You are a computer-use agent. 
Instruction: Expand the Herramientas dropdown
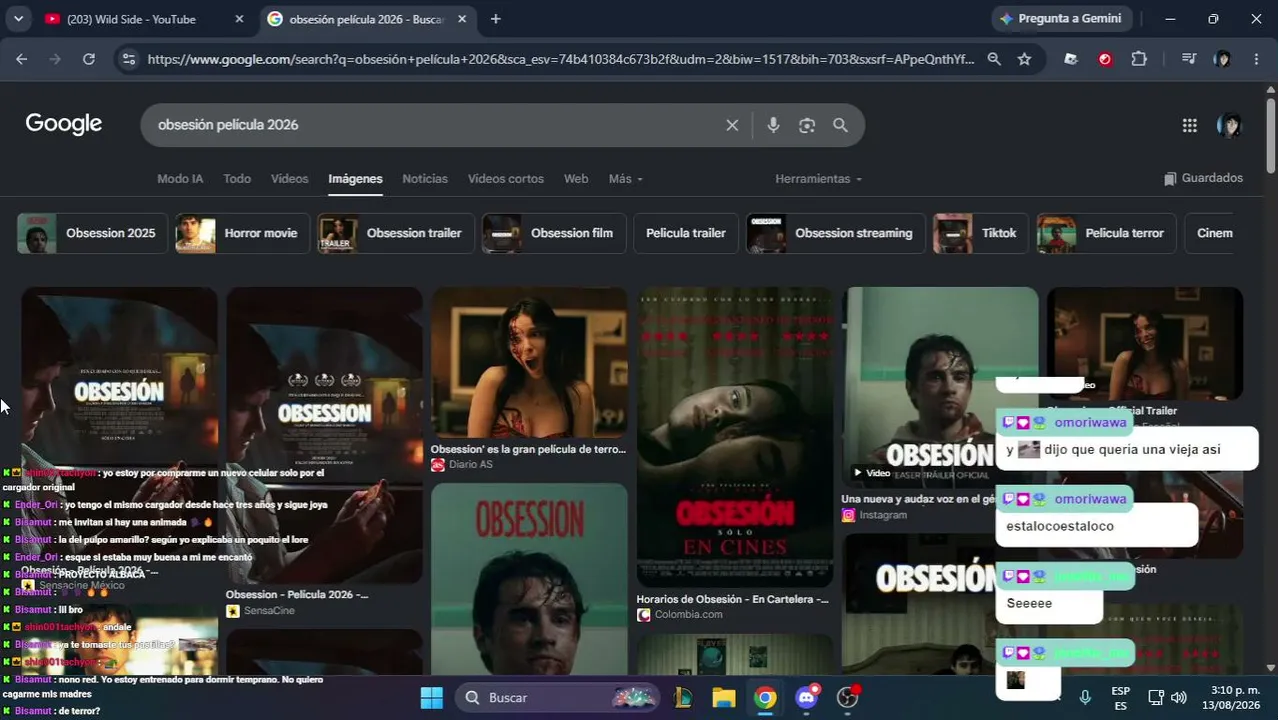pos(818,179)
